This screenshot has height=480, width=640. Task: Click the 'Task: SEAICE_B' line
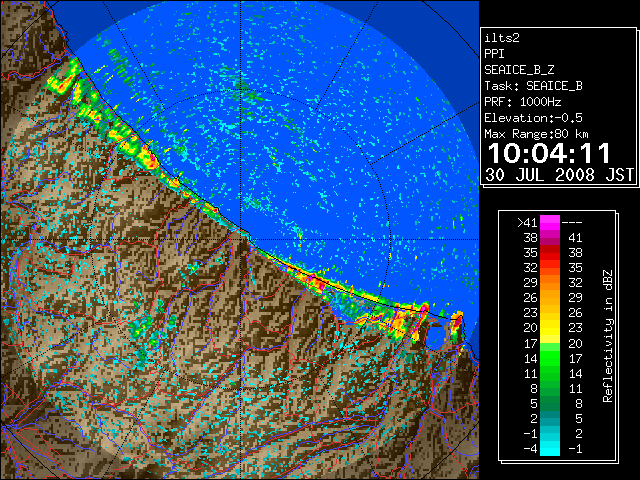click(x=533, y=86)
